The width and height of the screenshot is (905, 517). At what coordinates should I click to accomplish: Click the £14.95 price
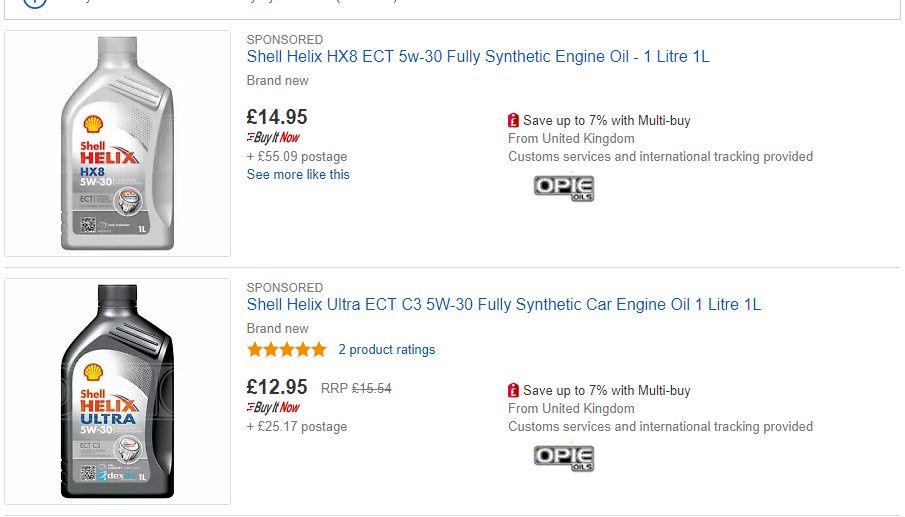[277, 117]
